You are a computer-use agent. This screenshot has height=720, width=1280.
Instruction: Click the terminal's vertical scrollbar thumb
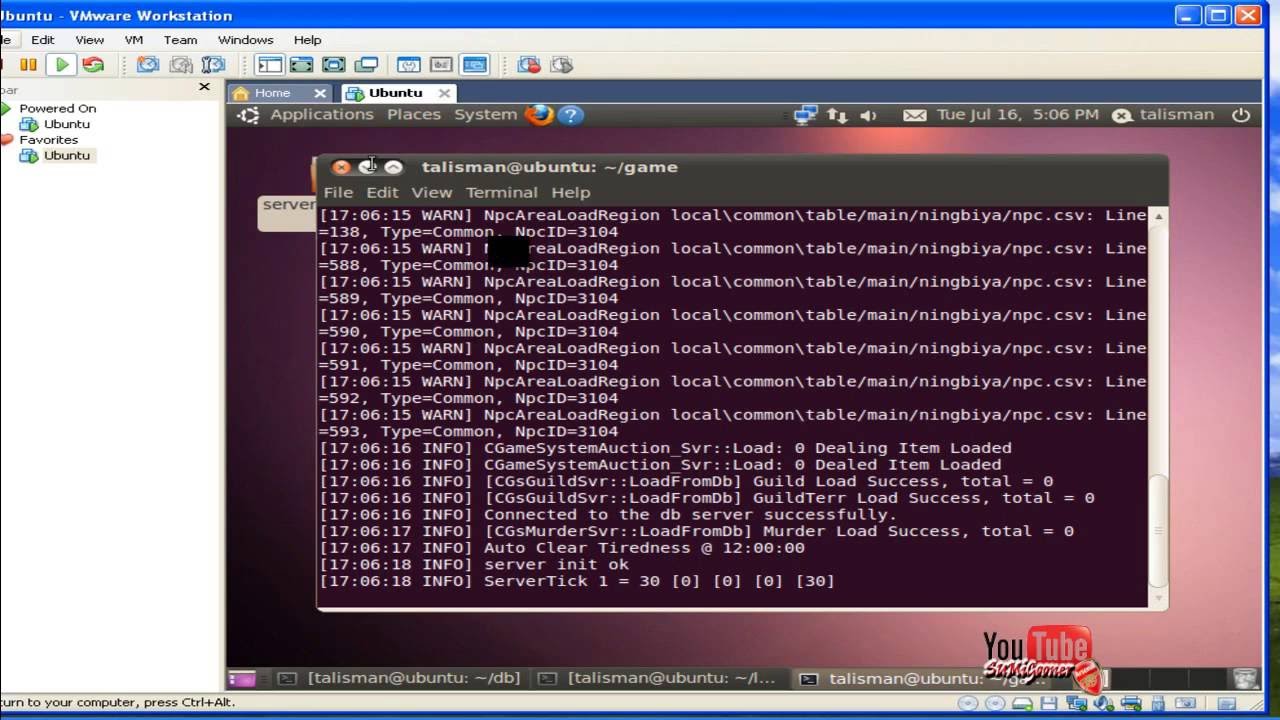pyautogui.click(x=1158, y=532)
